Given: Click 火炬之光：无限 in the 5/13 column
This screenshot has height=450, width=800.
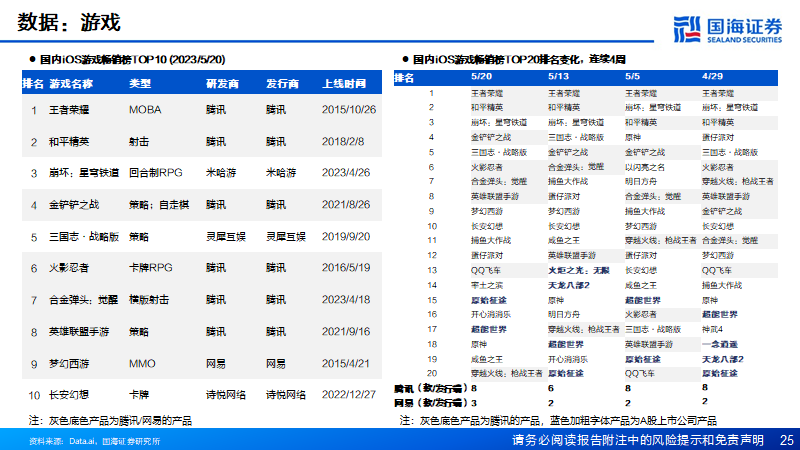Looking at the screenshot, I should (x=579, y=270).
